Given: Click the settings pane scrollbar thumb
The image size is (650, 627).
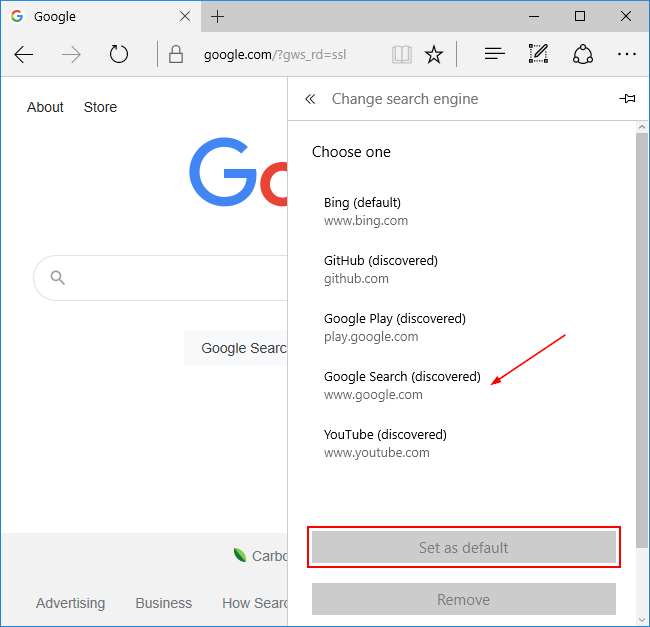Looking at the screenshot, I should [642, 340].
